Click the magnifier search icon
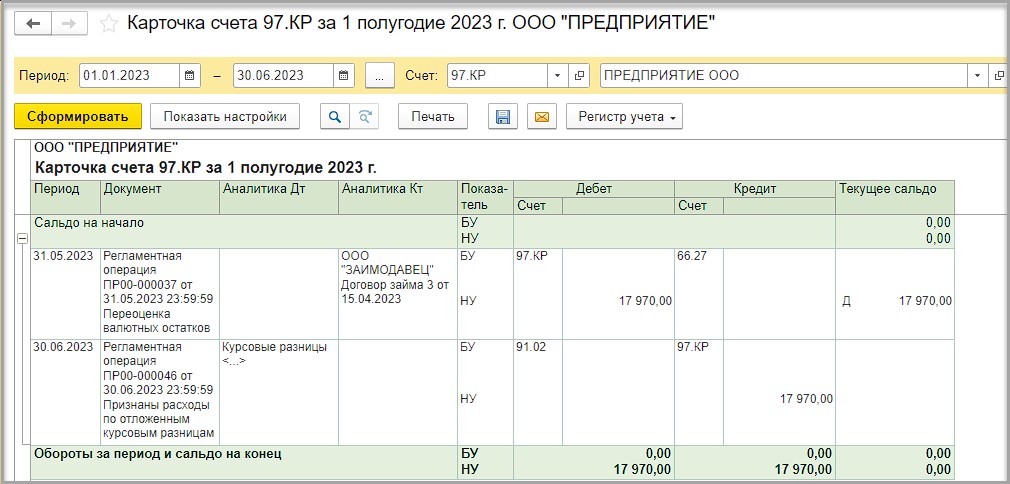Viewport: 1010px width, 484px height. 334,117
